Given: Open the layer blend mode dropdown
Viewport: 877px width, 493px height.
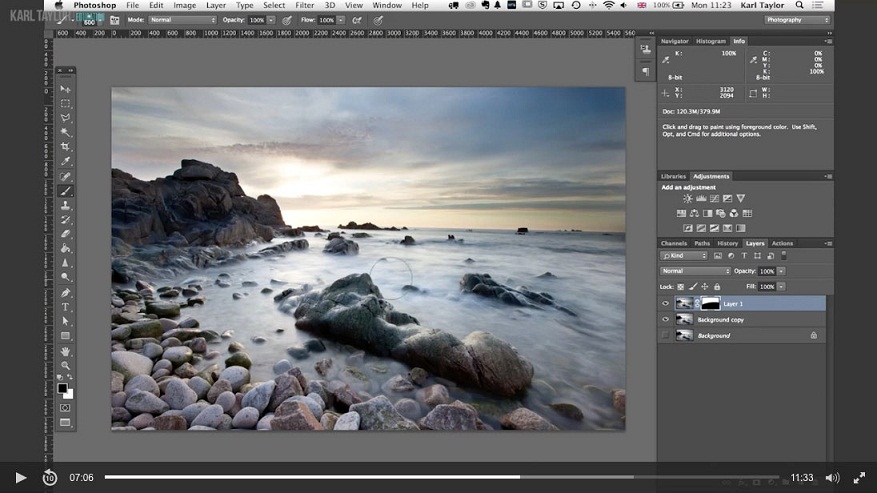Looking at the screenshot, I should [696, 271].
